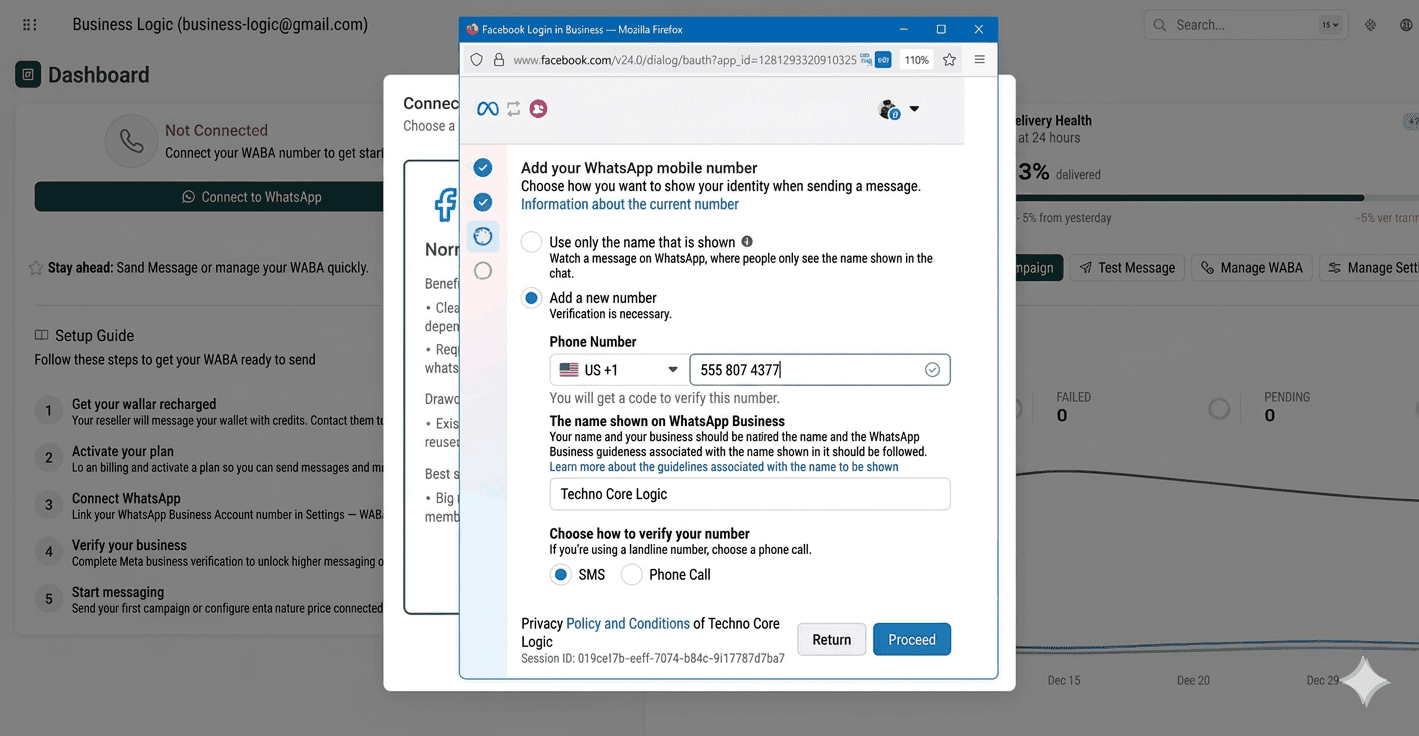This screenshot has height=736, width=1419.
Task: Click the theme settings icon next to search
Action: [x=1371, y=25]
